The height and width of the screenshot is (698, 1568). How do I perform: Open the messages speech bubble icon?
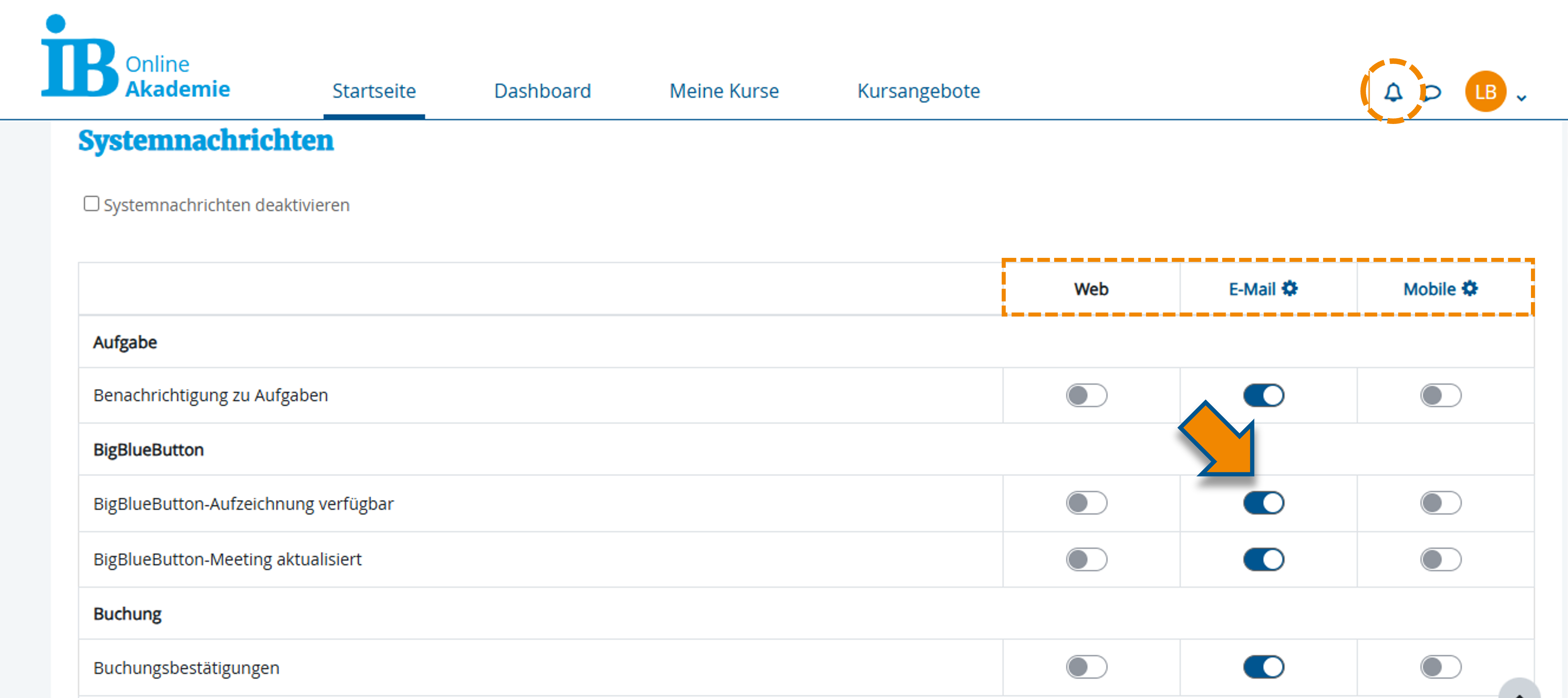pos(1433,92)
